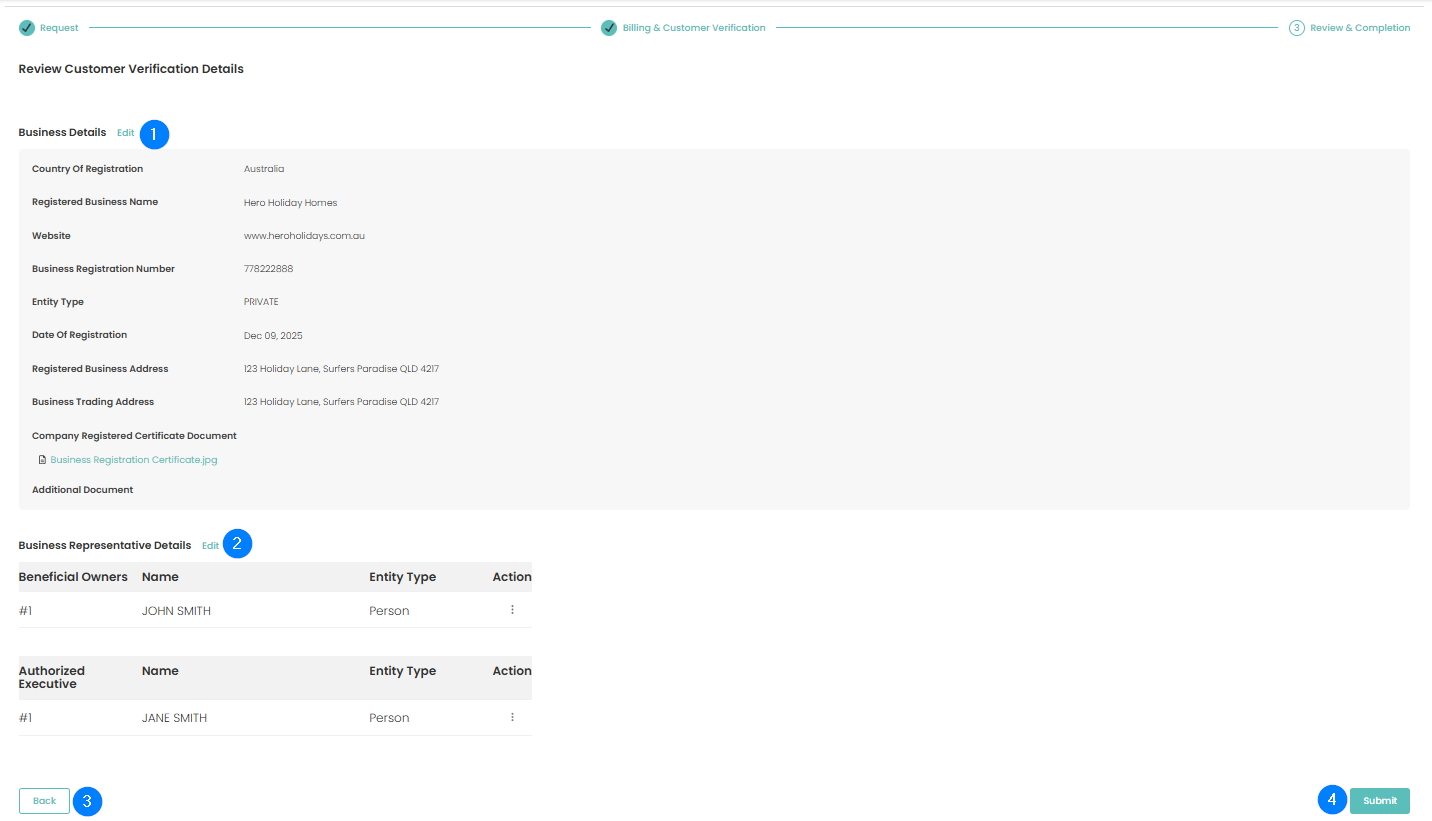Edit the Business Representative Details section
Viewport: 1432px width, 821px height.
pyautogui.click(x=210, y=546)
